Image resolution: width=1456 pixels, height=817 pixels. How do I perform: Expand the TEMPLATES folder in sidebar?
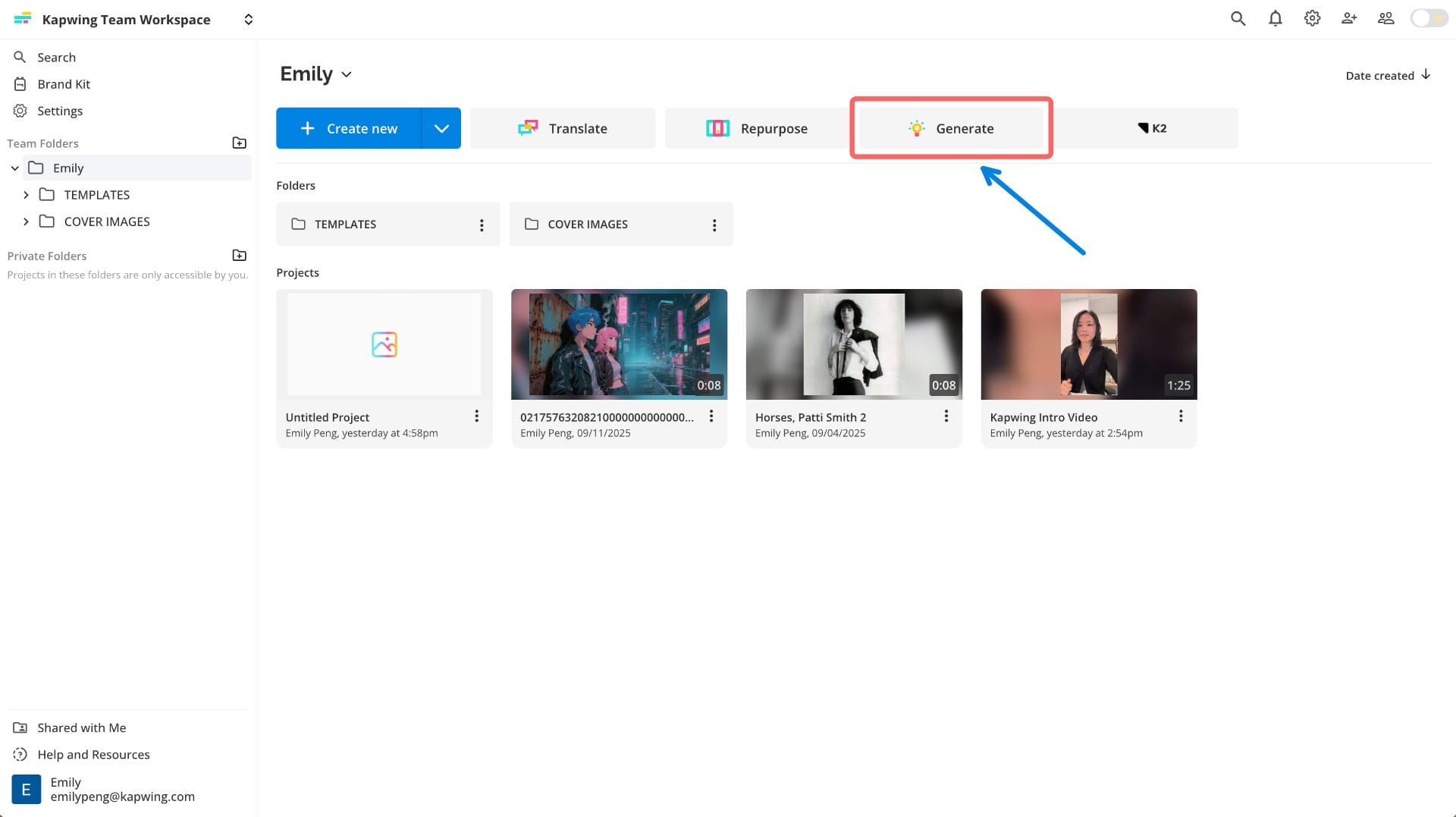pyautogui.click(x=27, y=195)
